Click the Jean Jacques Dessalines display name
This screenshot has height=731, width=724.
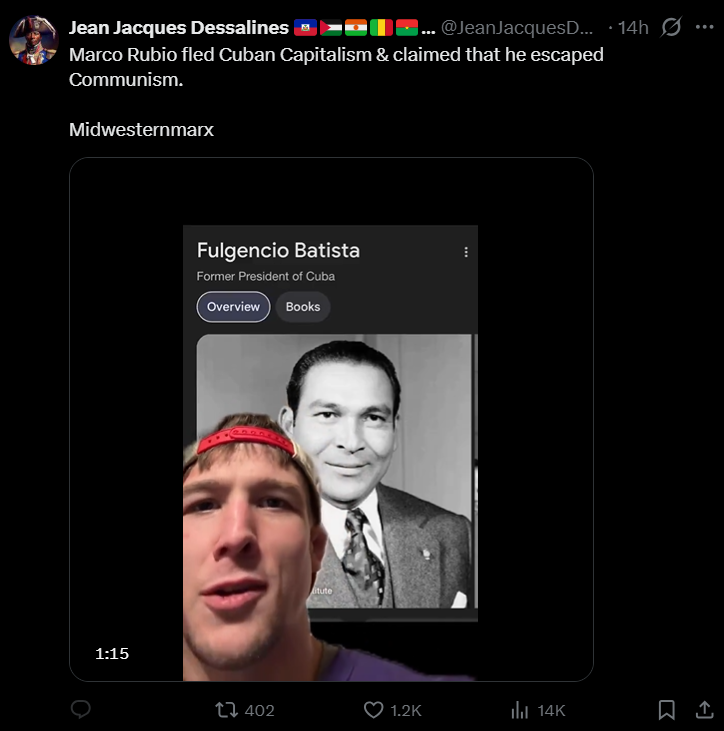click(178, 28)
